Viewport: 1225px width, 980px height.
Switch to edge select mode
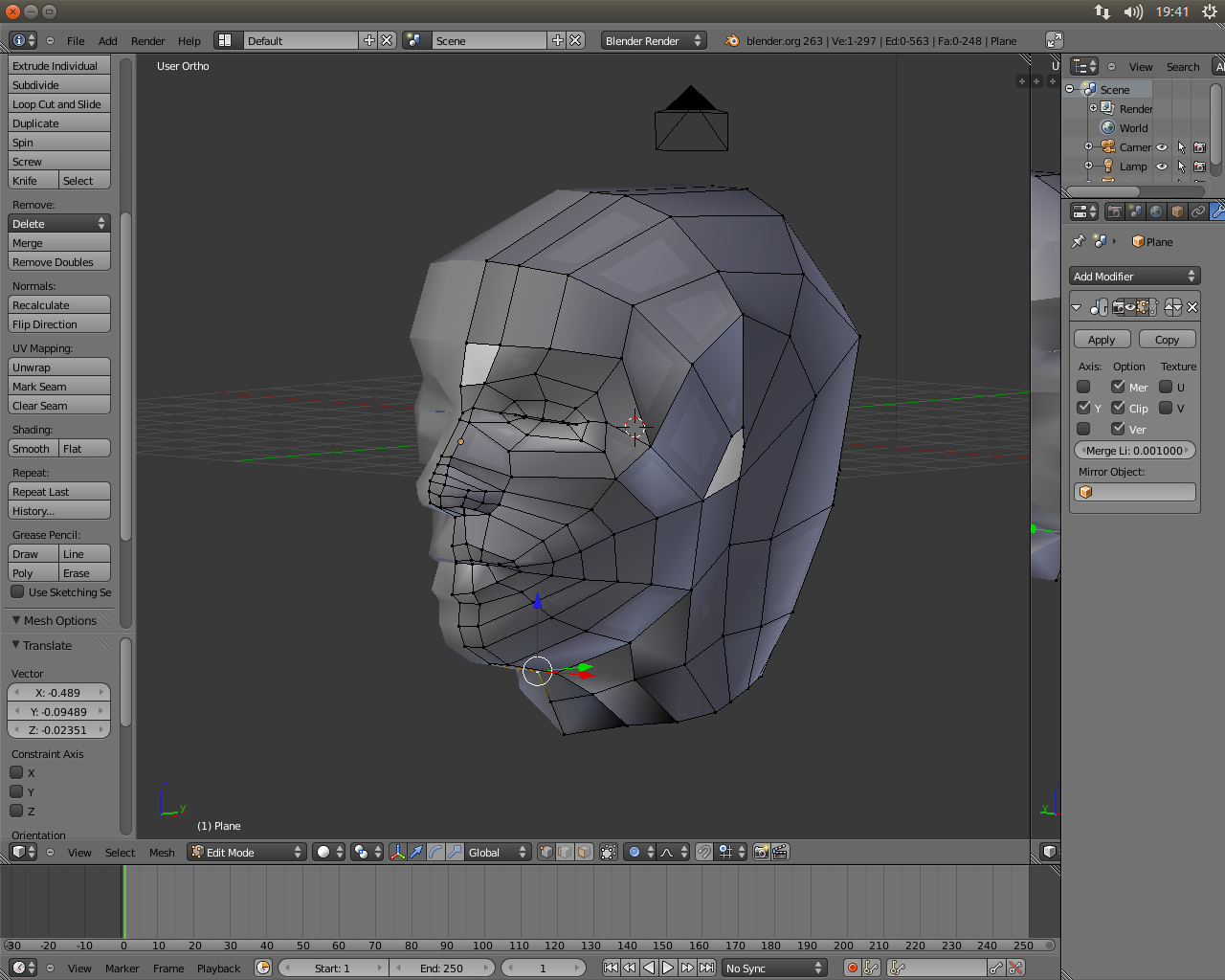click(x=566, y=852)
